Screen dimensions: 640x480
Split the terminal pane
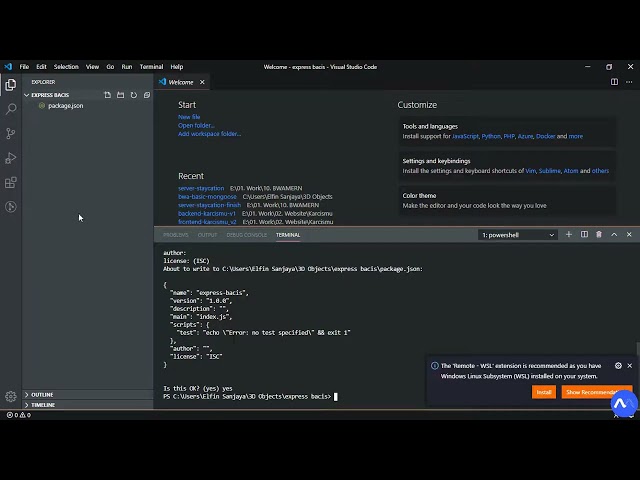tap(584, 235)
